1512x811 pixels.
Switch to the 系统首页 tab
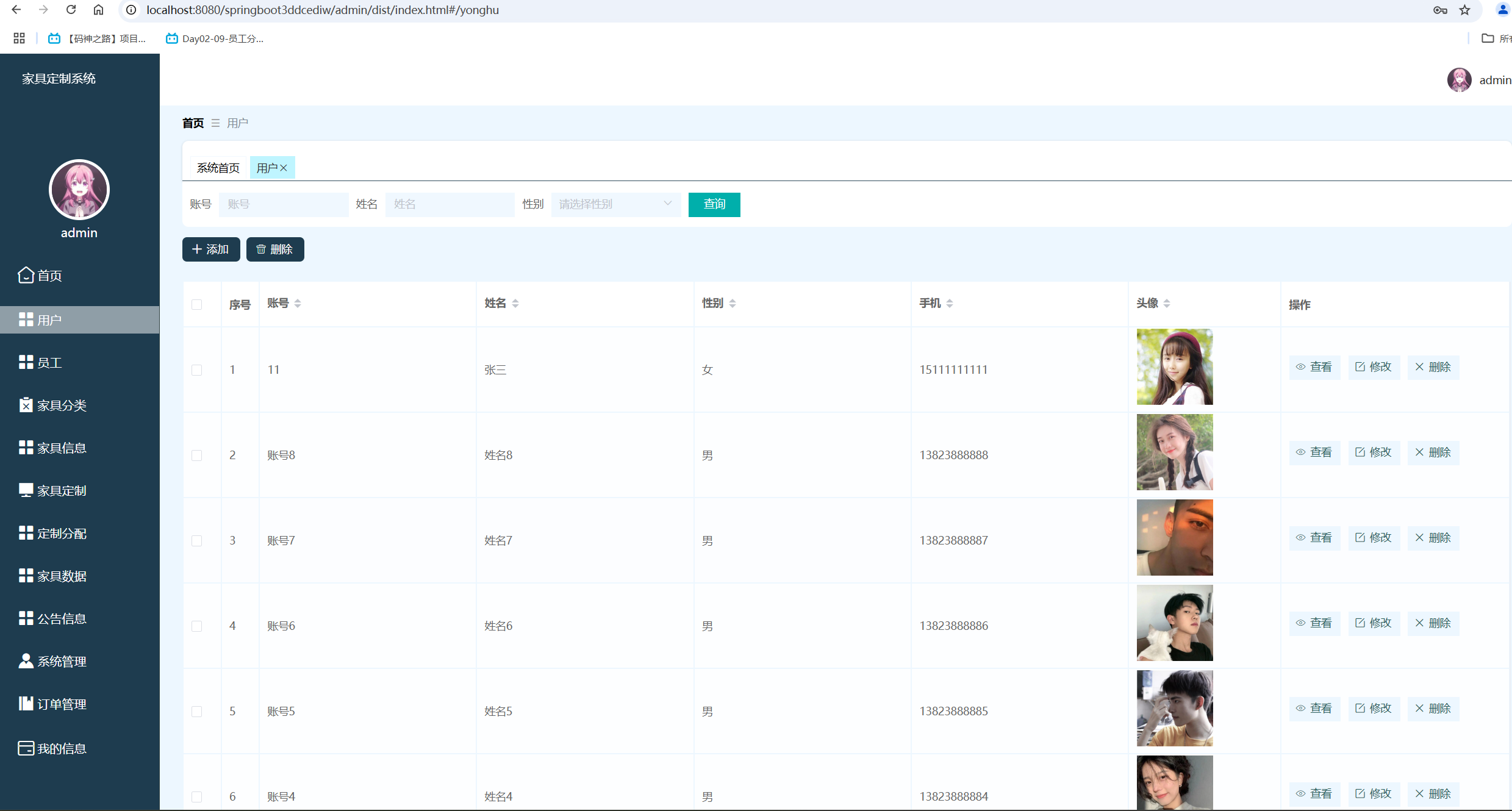coord(218,168)
